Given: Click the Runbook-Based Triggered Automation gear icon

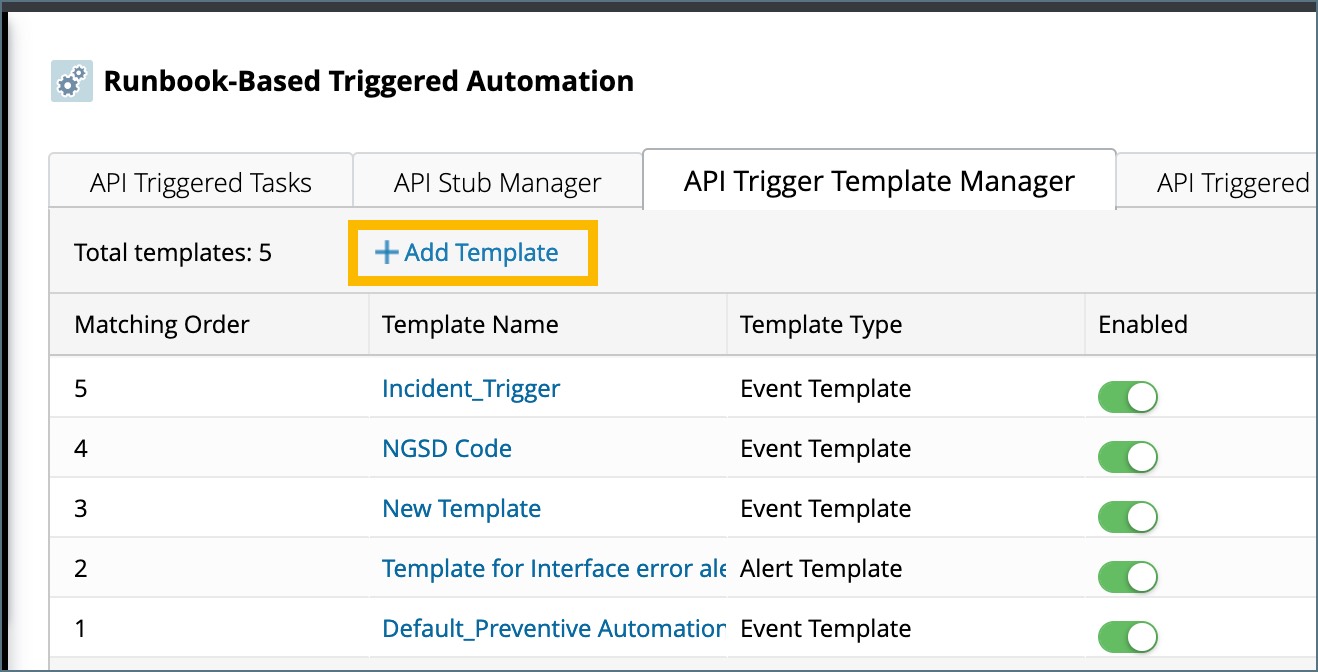Looking at the screenshot, I should click(70, 81).
